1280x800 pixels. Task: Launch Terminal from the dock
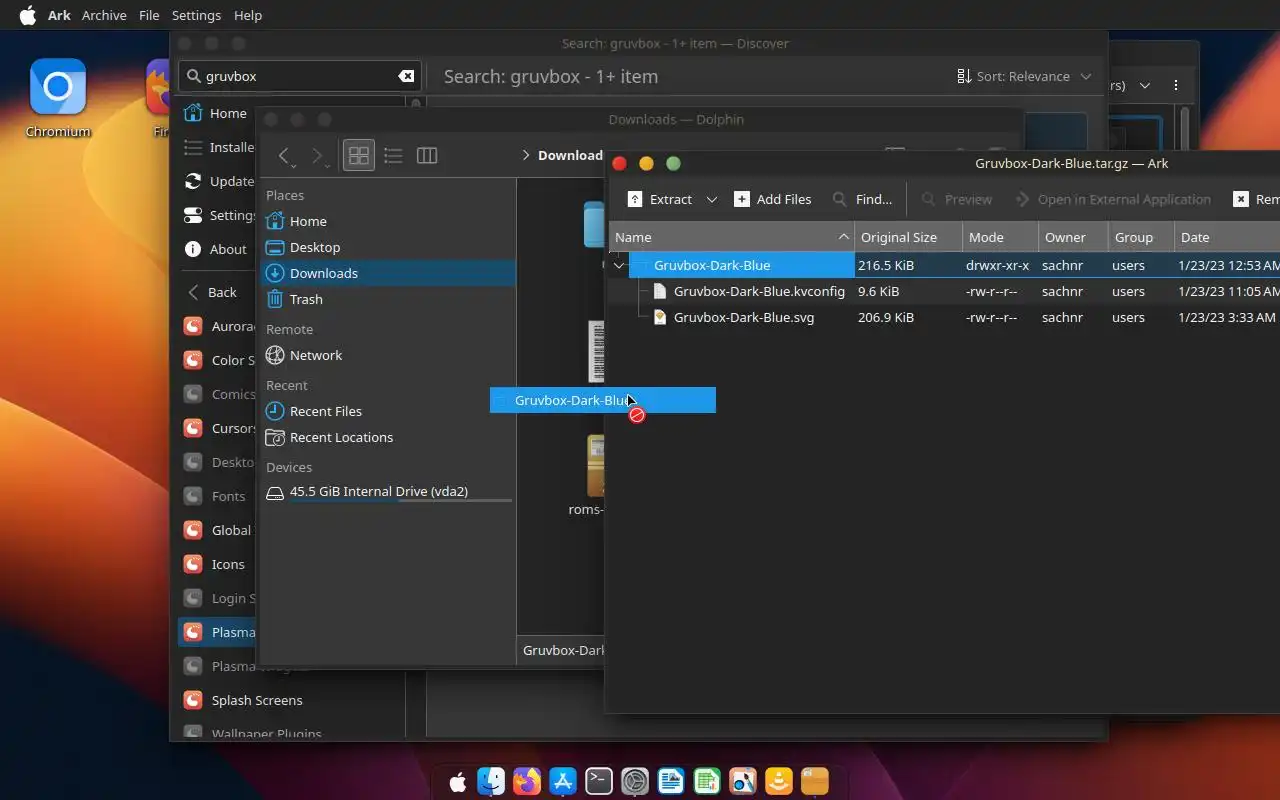point(598,781)
